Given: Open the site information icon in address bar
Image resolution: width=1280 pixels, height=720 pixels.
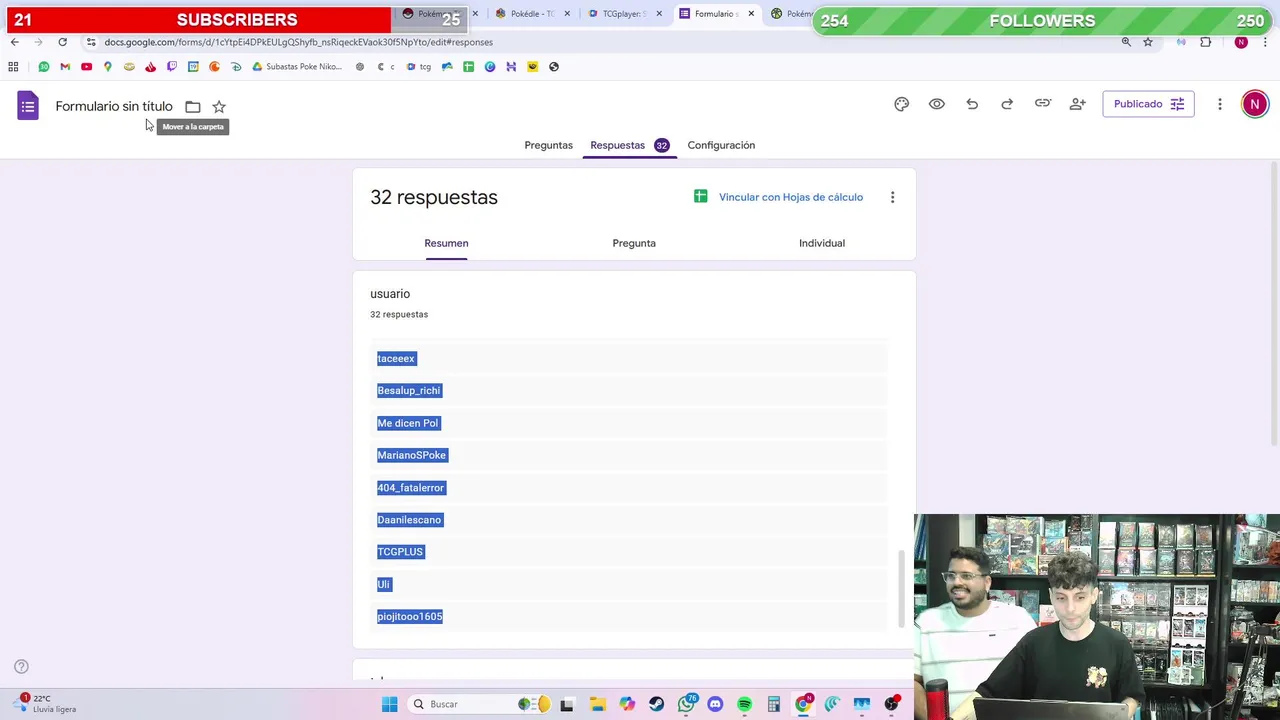Looking at the screenshot, I should pos(91,42).
